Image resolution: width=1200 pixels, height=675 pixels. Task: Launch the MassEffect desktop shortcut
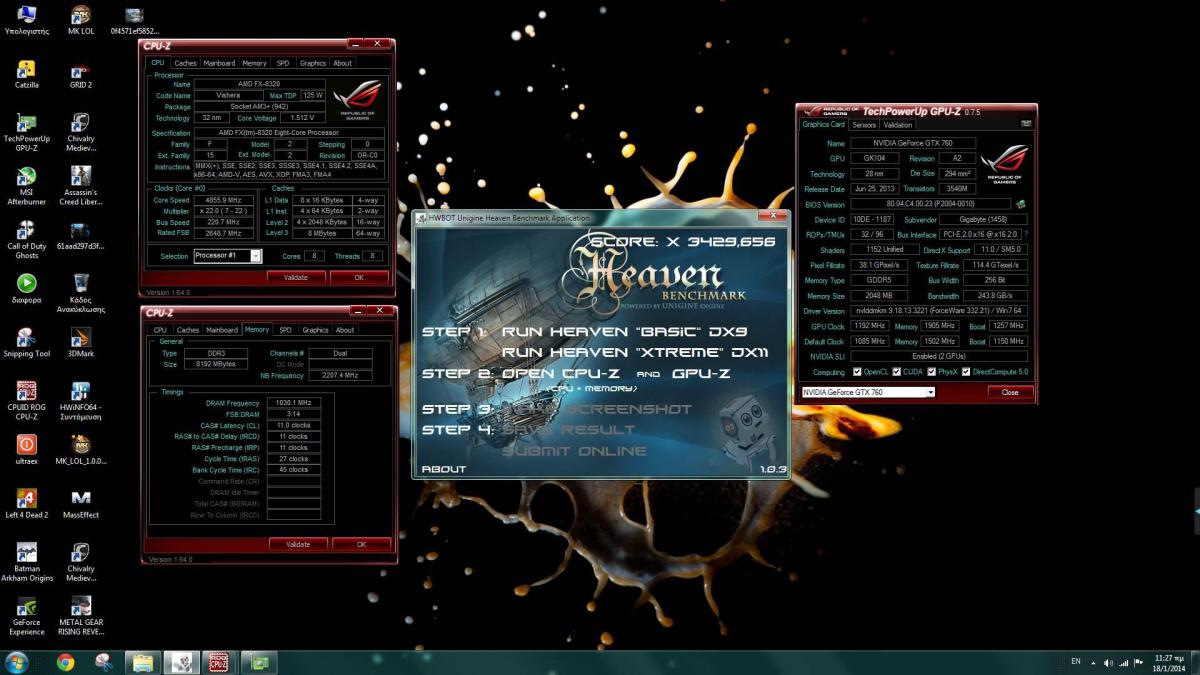80,503
